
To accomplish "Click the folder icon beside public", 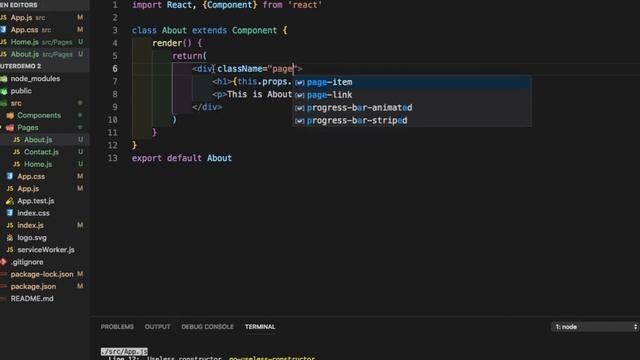I will pos(4,91).
